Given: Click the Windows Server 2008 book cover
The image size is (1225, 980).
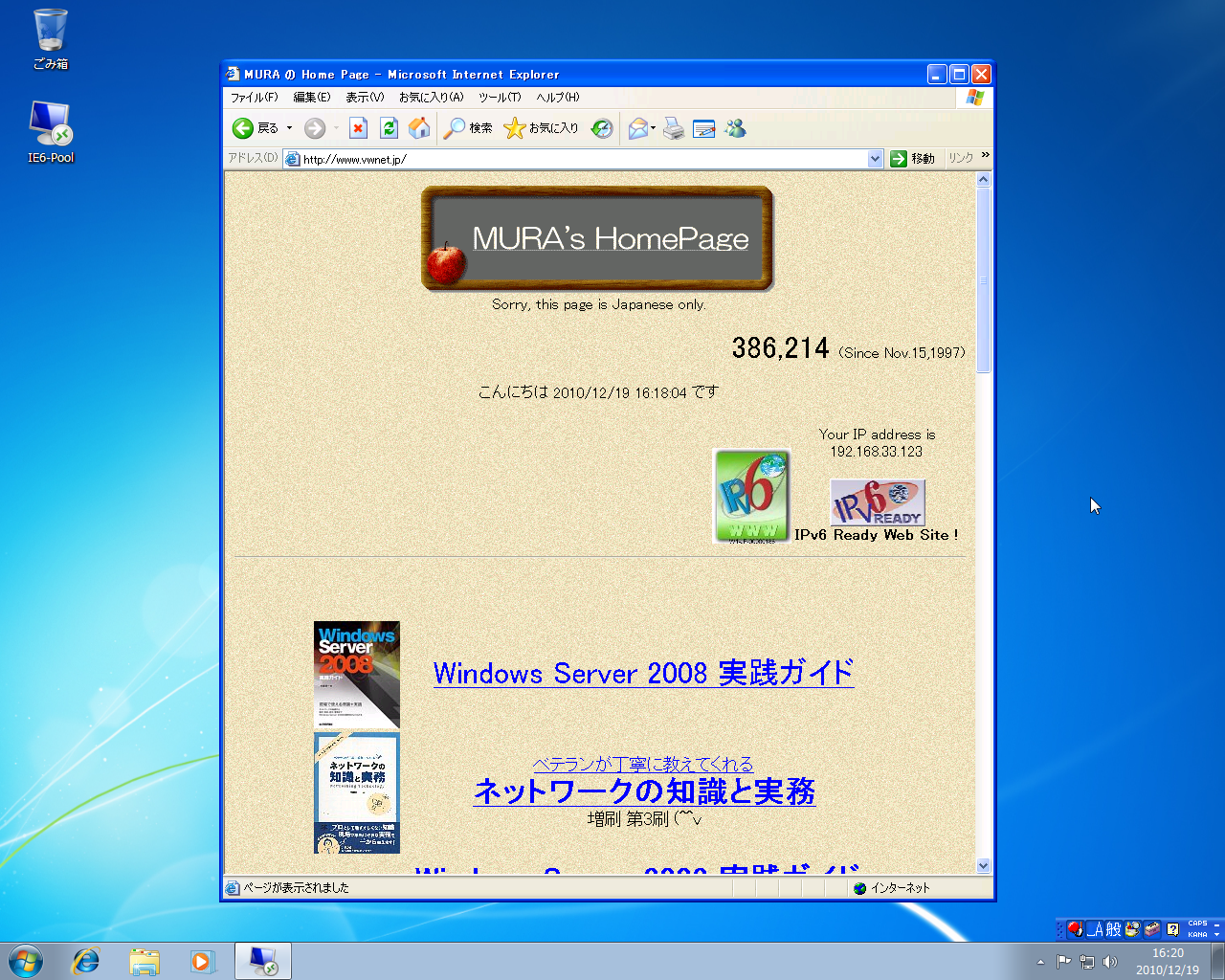Looking at the screenshot, I should (357, 675).
